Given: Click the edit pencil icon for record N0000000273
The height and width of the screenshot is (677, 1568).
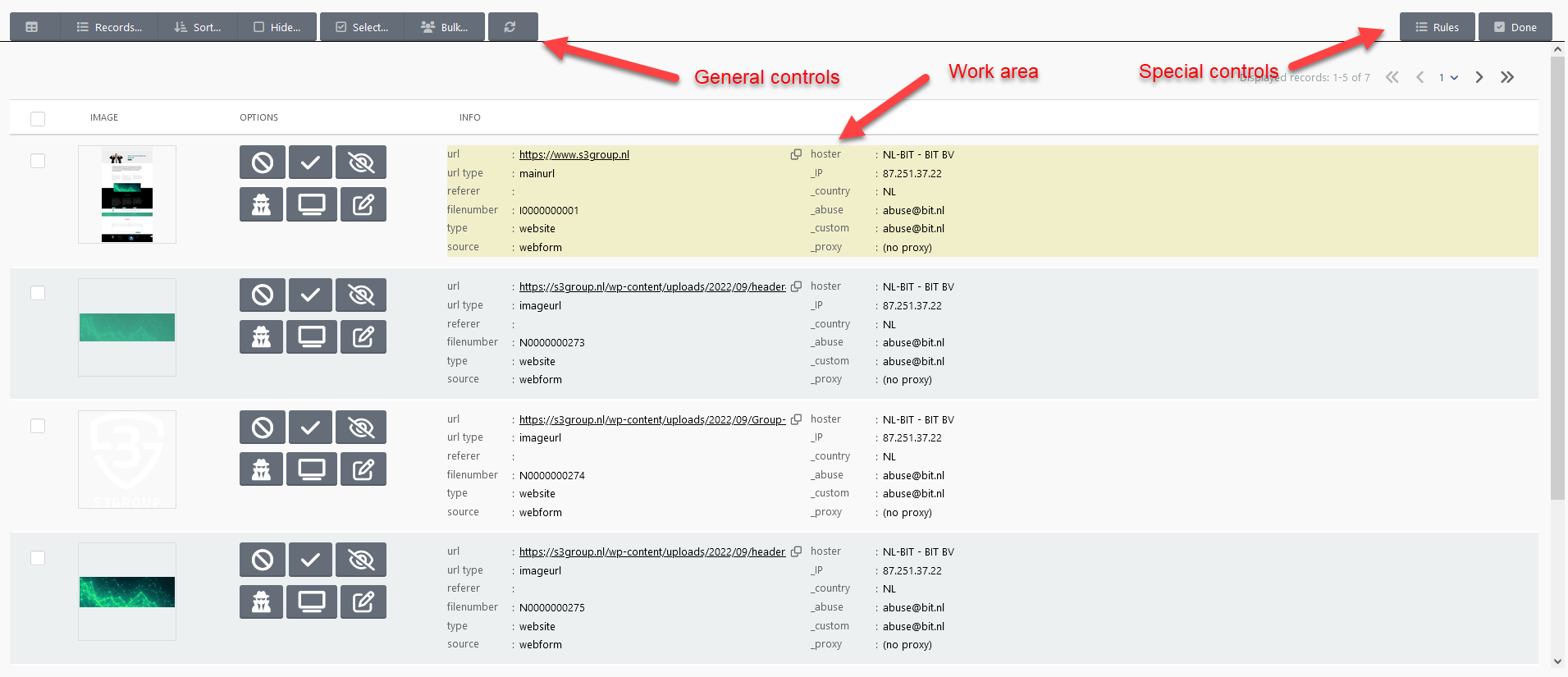Looking at the screenshot, I should point(363,336).
